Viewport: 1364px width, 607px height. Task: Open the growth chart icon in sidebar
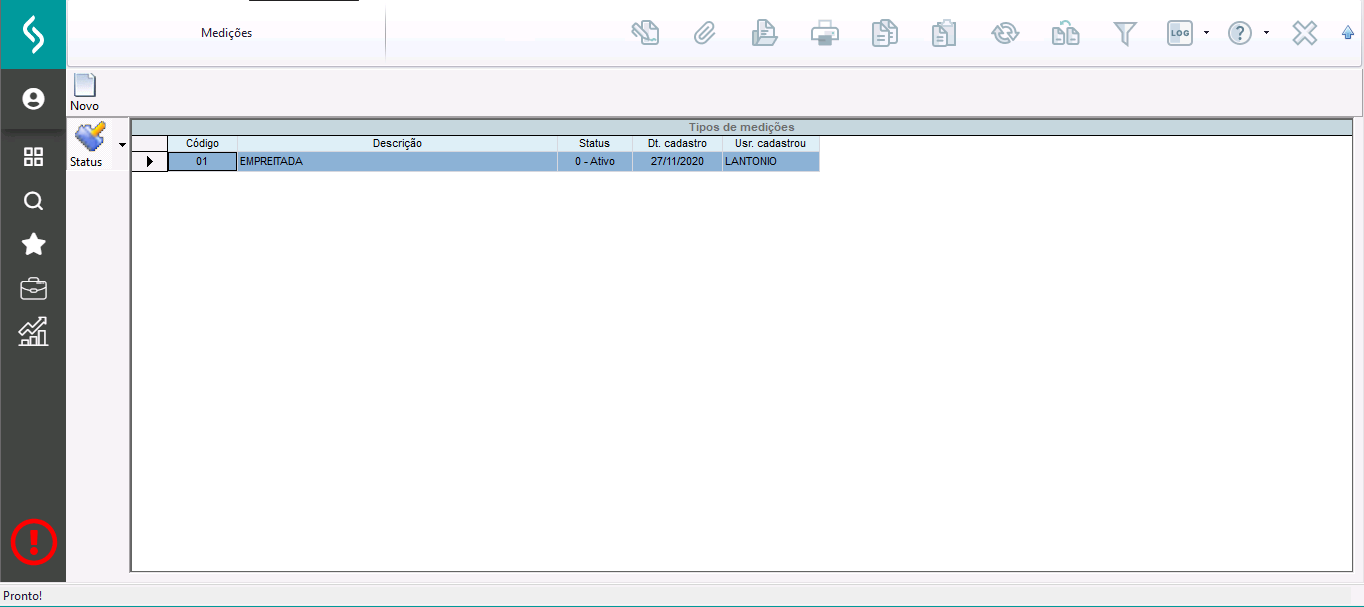[x=33, y=332]
